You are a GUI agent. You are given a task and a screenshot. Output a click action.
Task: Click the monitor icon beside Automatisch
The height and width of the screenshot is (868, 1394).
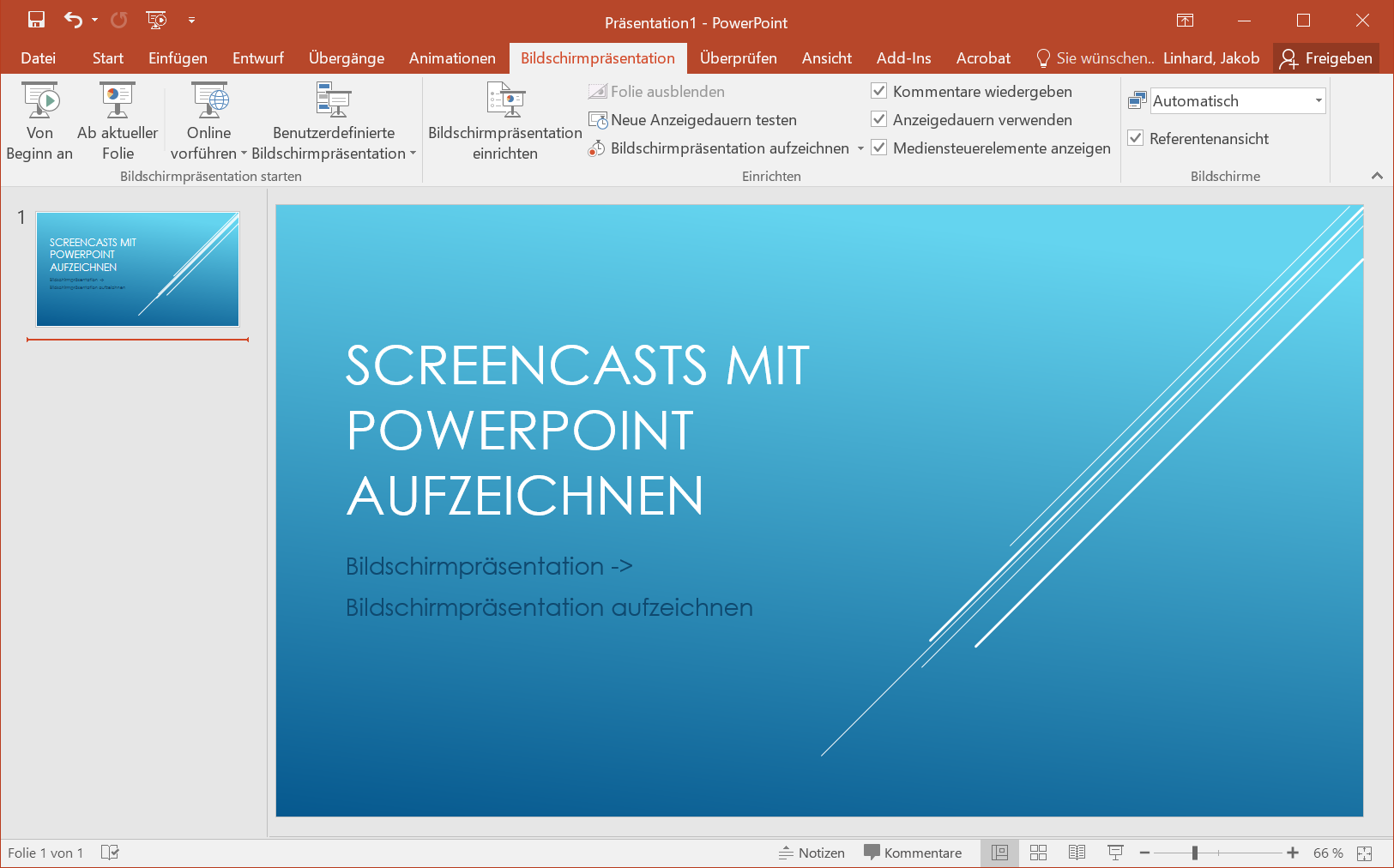click(1137, 101)
